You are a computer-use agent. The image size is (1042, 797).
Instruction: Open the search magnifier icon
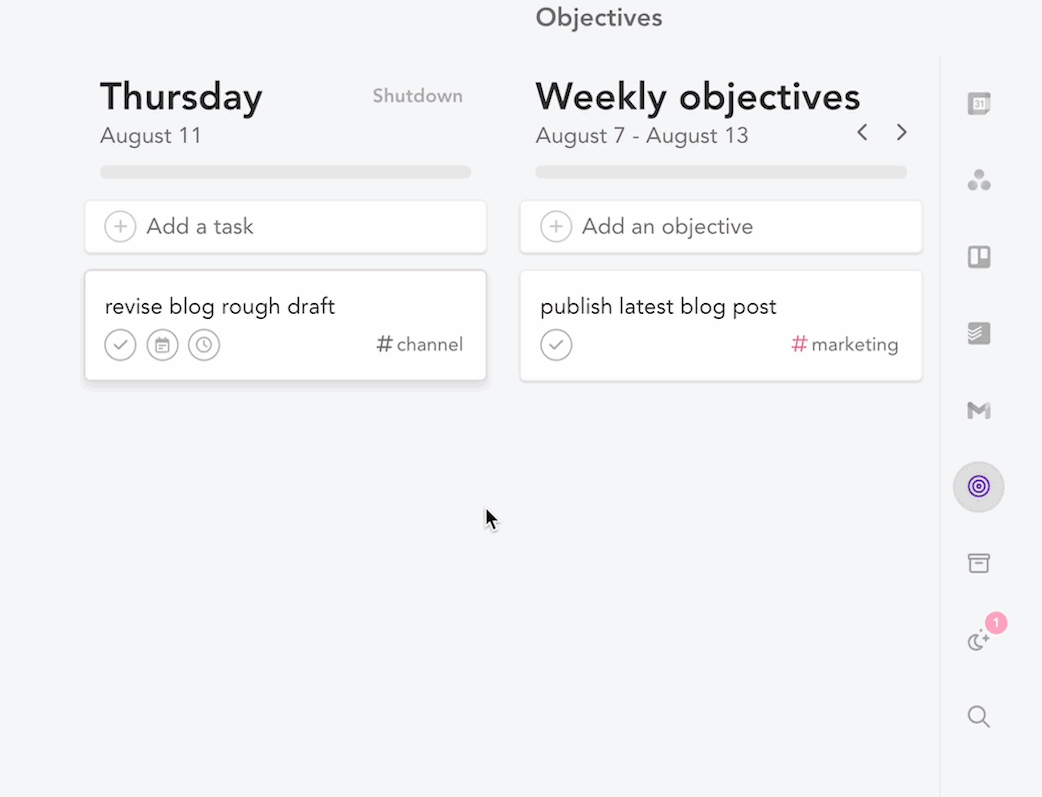coord(978,716)
